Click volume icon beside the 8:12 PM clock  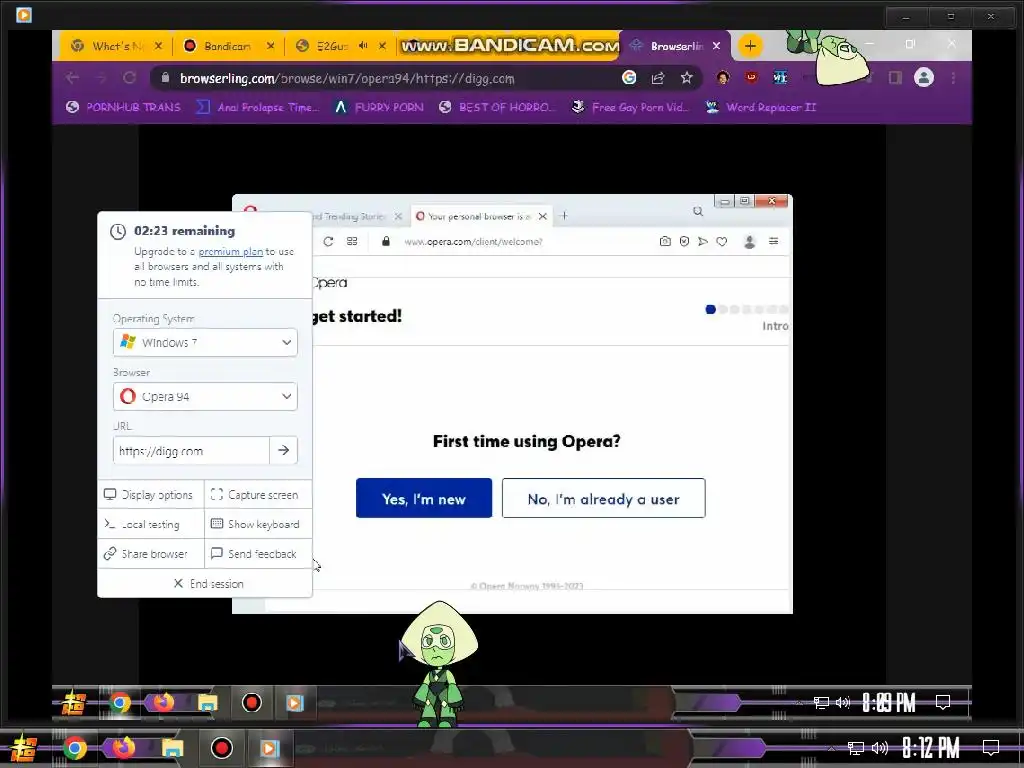click(880, 748)
